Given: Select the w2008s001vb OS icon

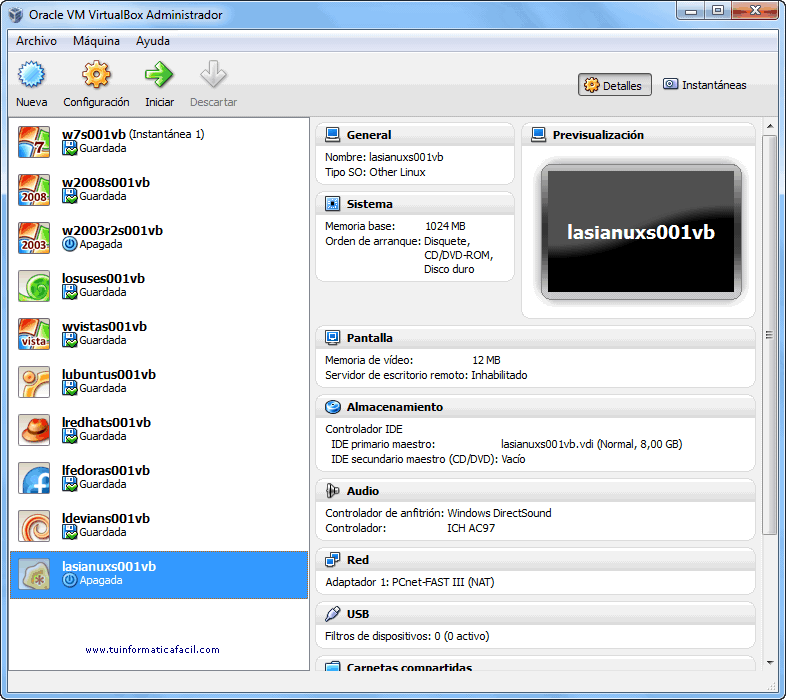Looking at the screenshot, I should pos(34,190).
